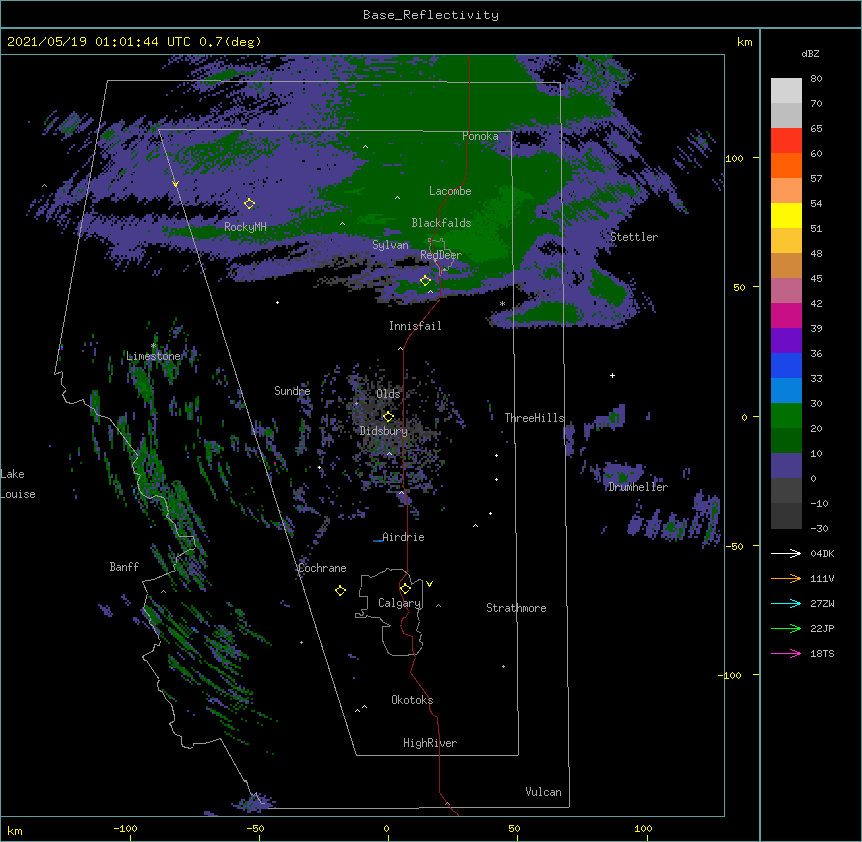This screenshot has width=862, height=842.
Task: Click the Vulcan label
Action: tap(543, 792)
